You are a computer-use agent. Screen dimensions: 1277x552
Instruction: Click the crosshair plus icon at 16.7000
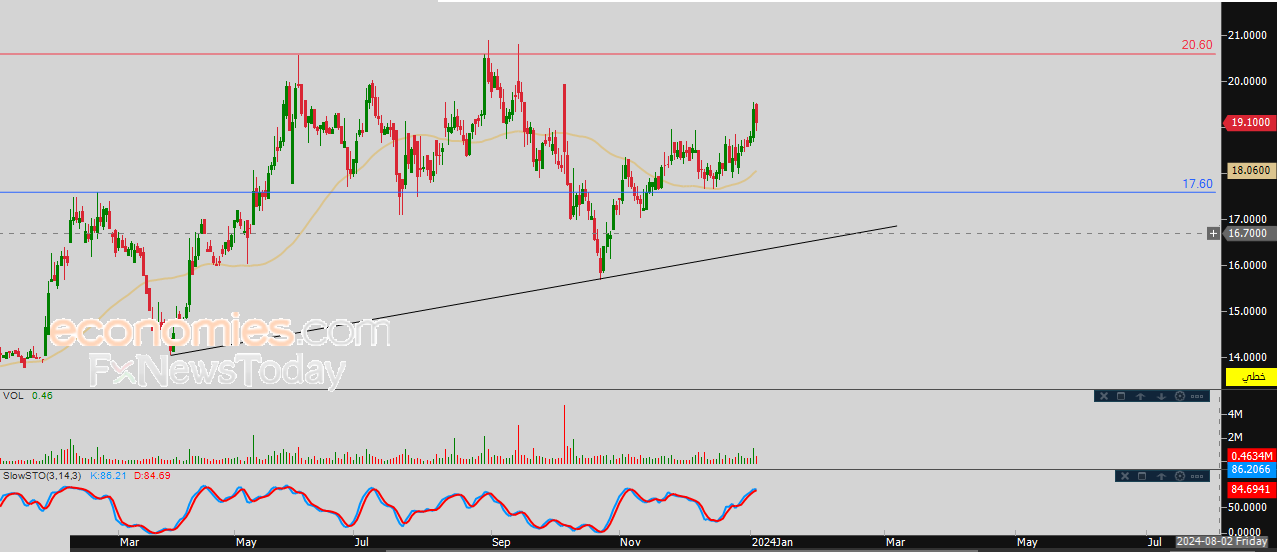tap(1214, 233)
